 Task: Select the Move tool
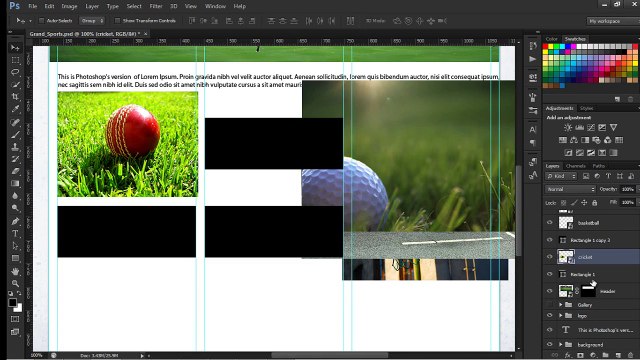pos(15,48)
